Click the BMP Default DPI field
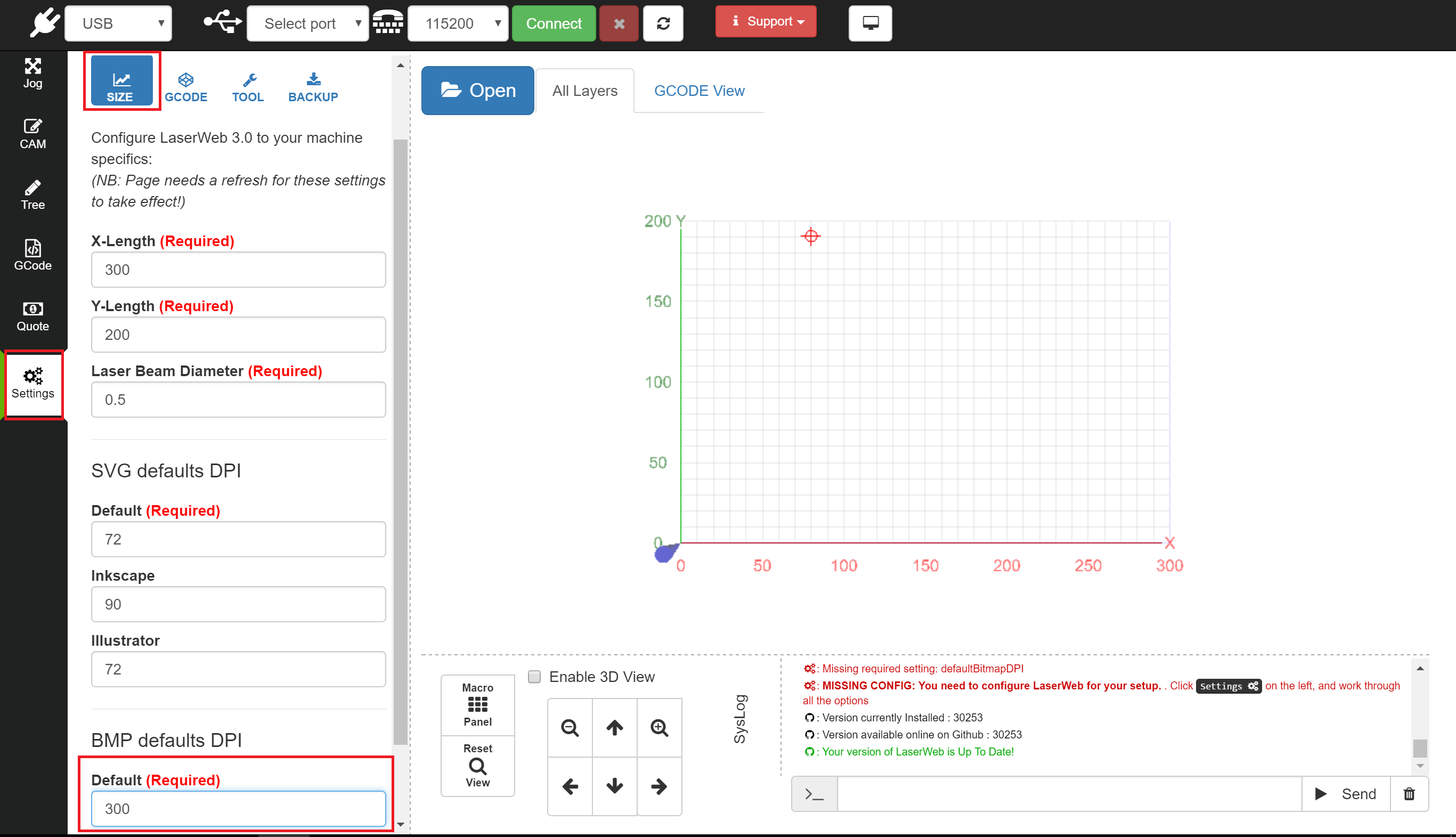Viewport: 1456px width, 837px height. [x=238, y=809]
